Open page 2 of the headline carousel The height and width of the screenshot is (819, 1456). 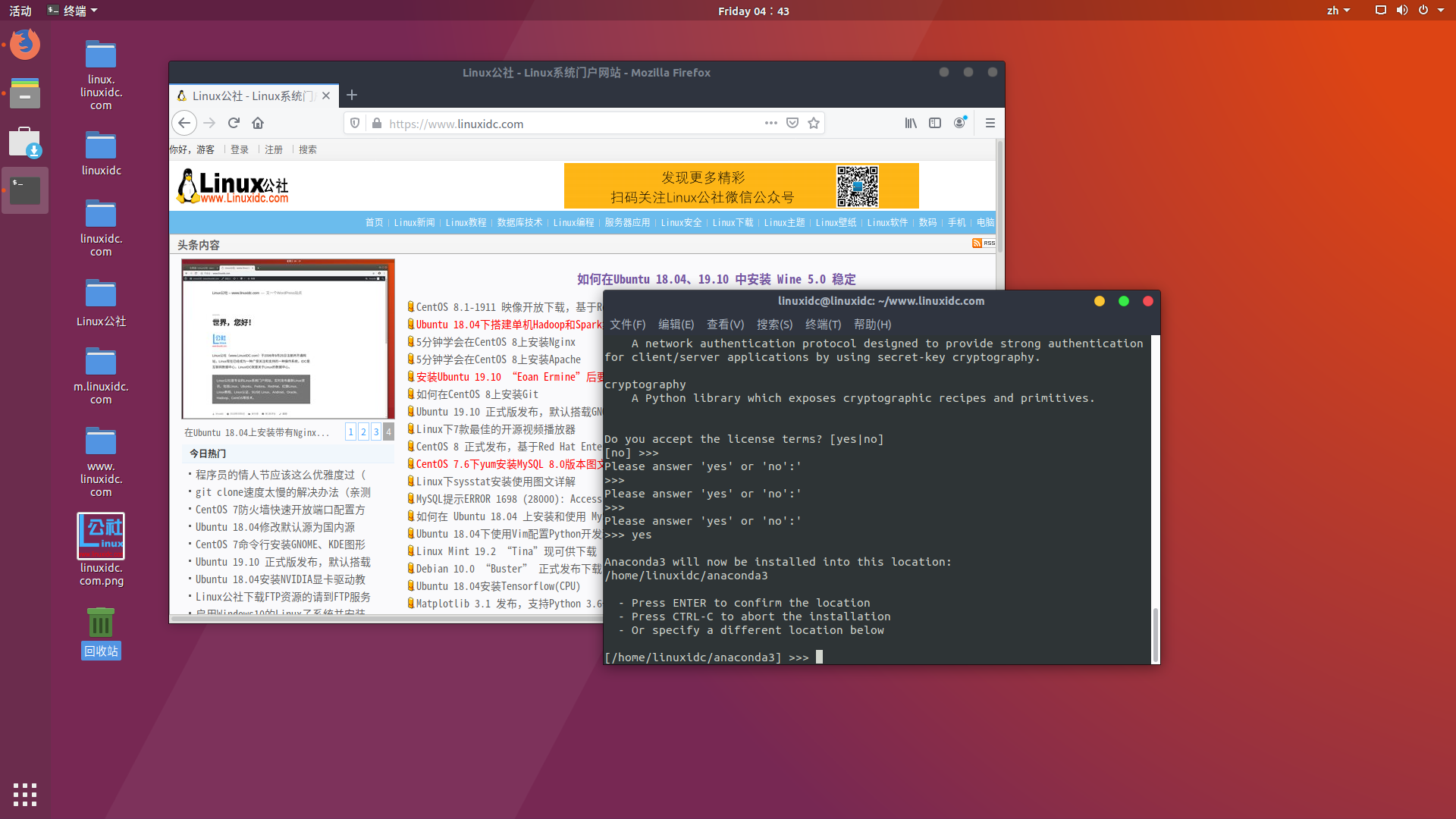coord(363,431)
